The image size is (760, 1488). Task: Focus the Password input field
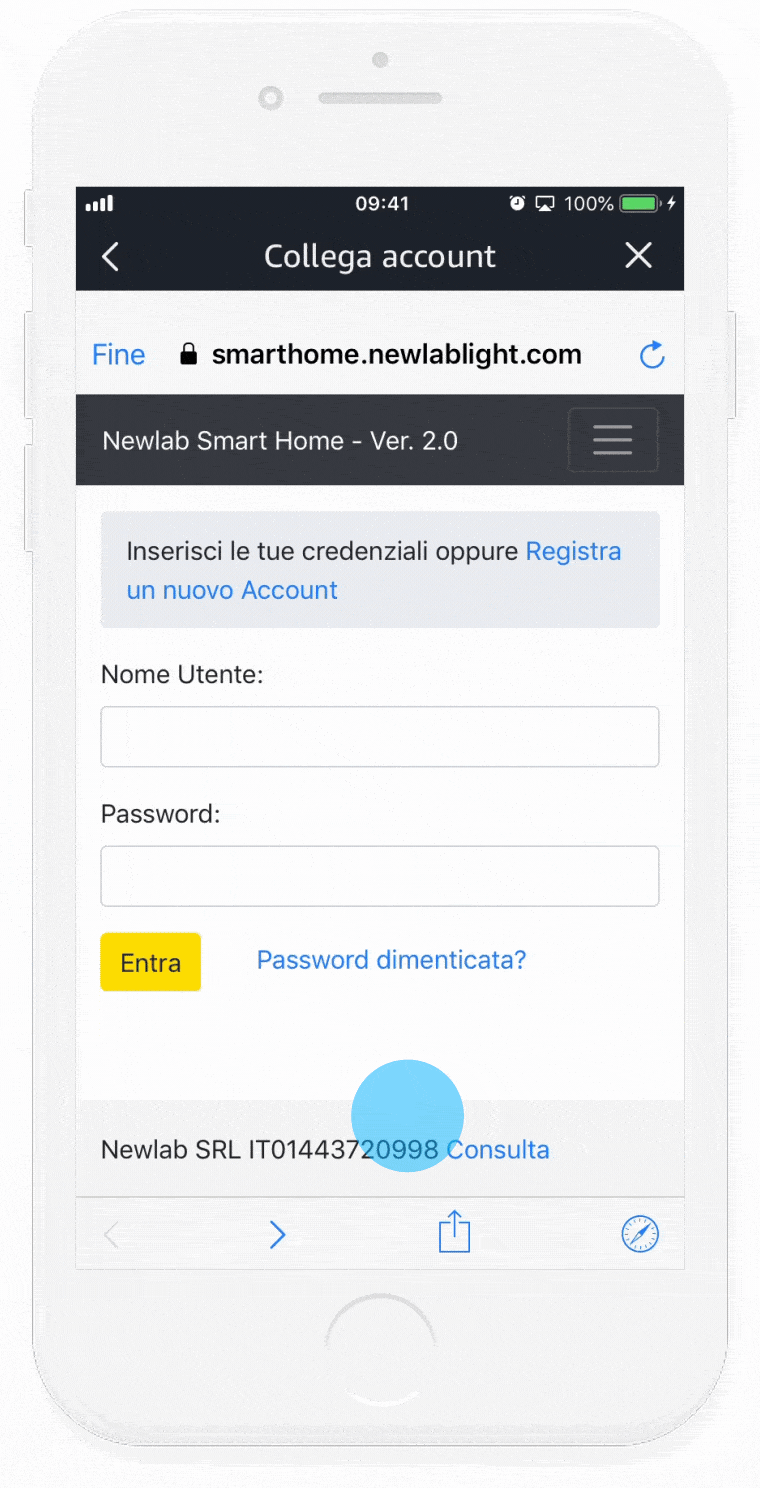pos(380,876)
